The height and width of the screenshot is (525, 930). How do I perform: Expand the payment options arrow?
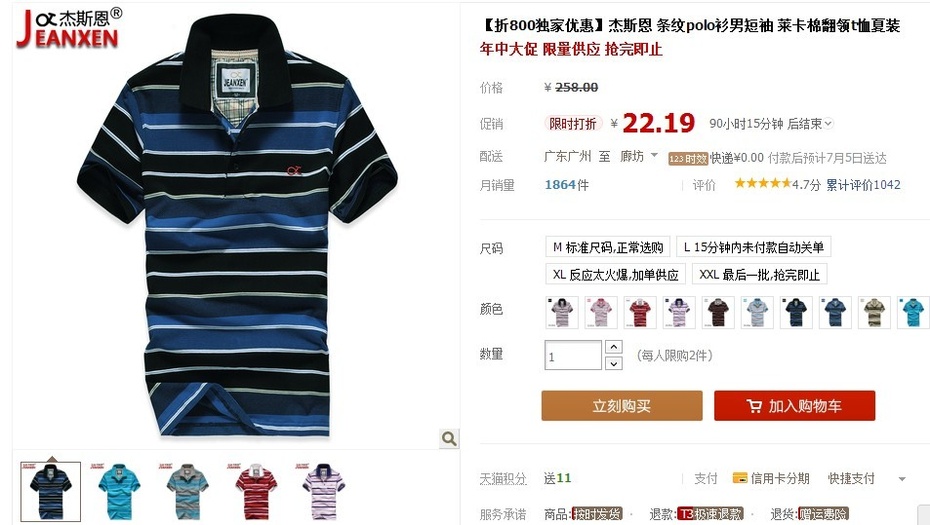(x=902, y=479)
